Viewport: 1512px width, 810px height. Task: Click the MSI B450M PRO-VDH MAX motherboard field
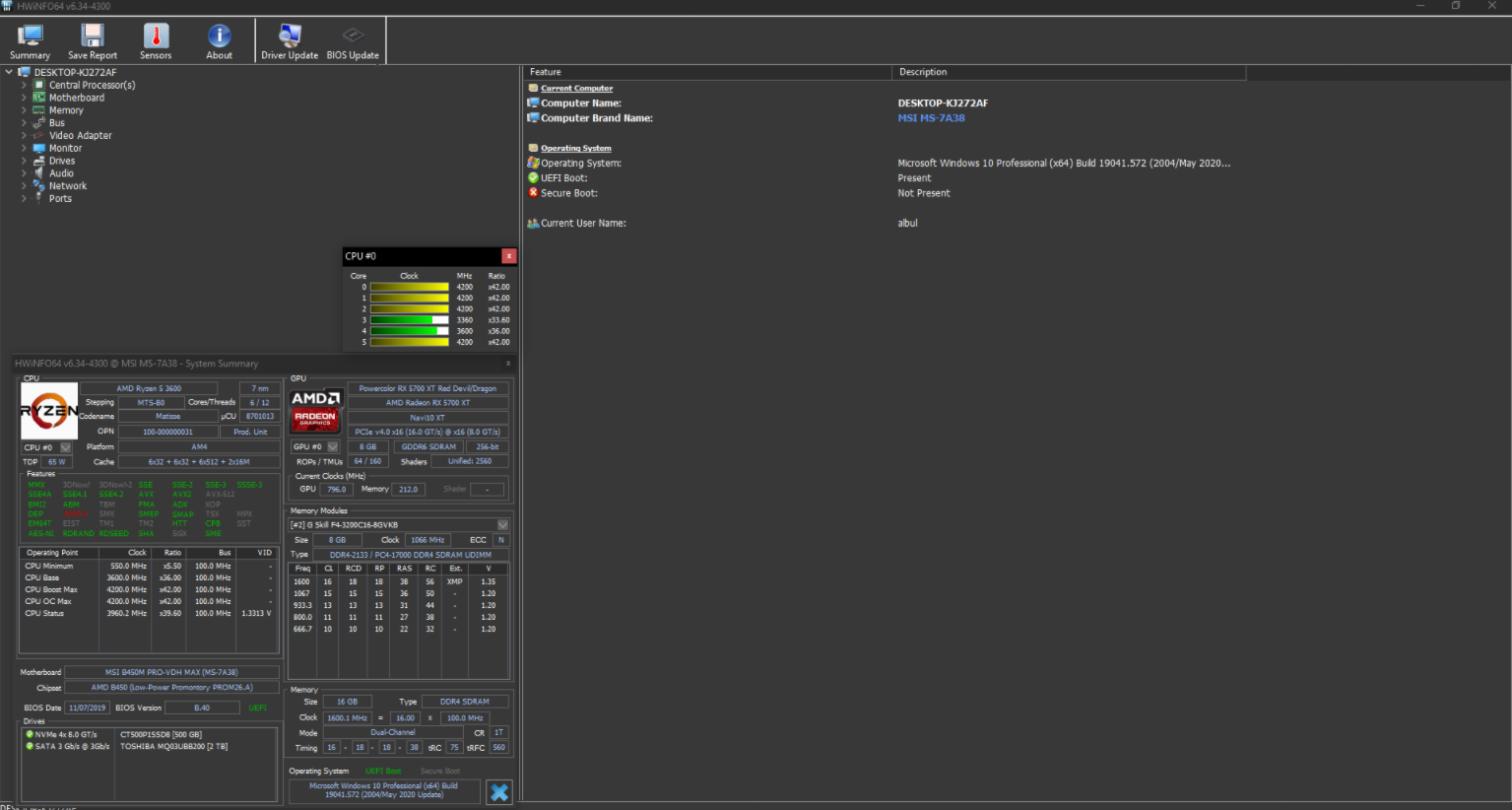click(x=171, y=672)
